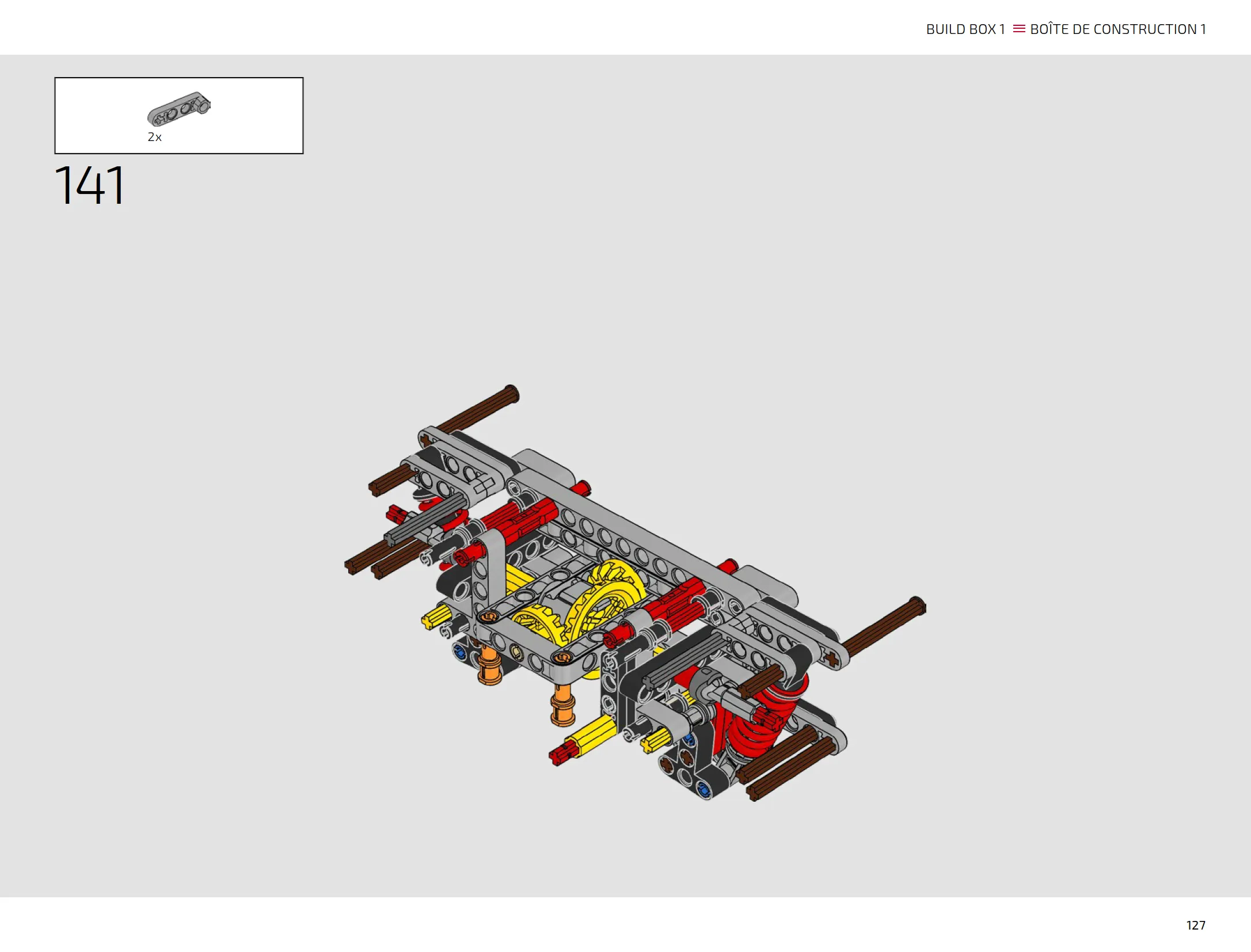
Task: Click the page number "127"
Action: coord(1196,925)
